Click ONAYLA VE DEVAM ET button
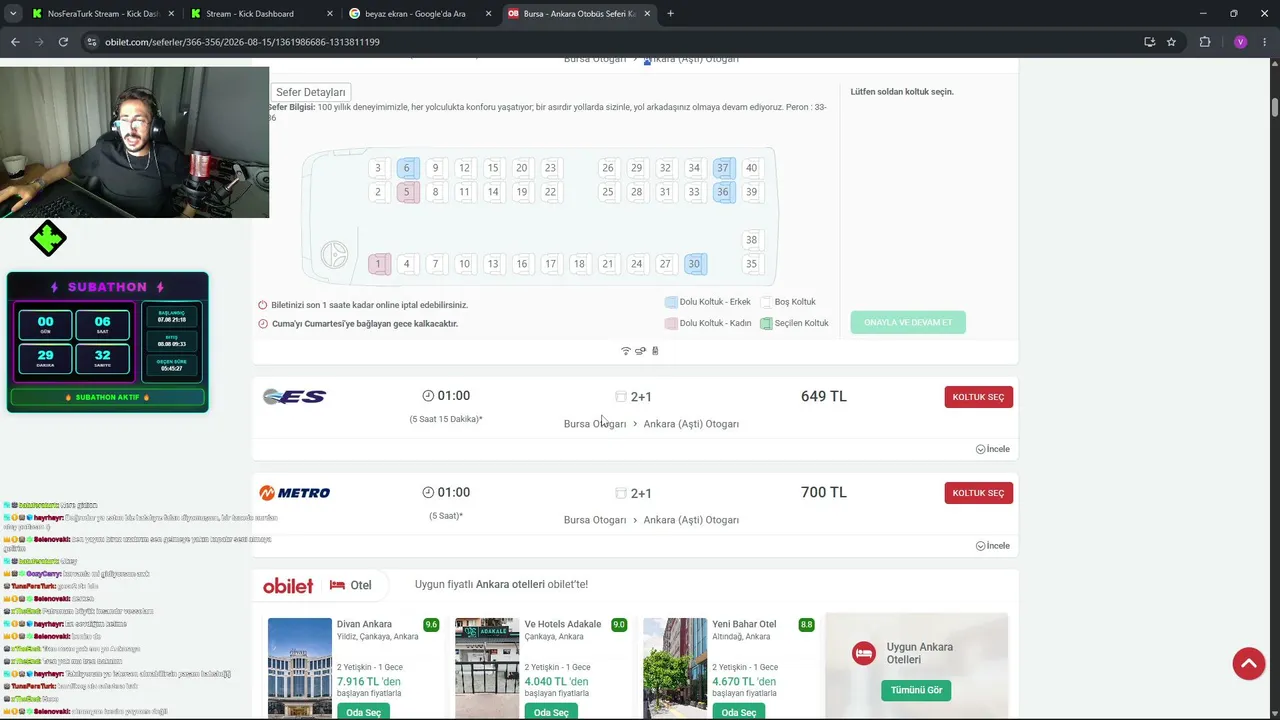Image resolution: width=1280 pixels, height=720 pixels. click(x=908, y=322)
